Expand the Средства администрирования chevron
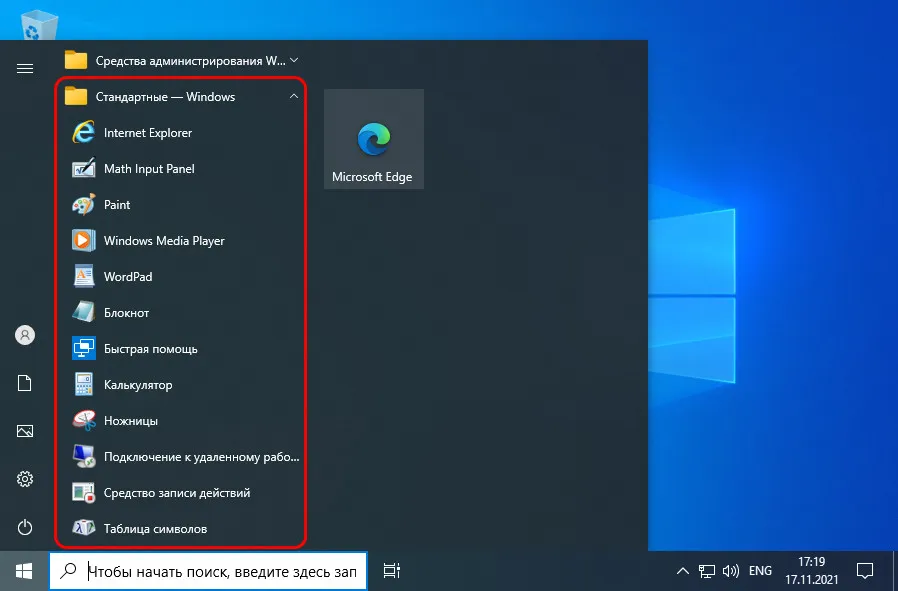The width and height of the screenshot is (898, 591). point(294,60)
